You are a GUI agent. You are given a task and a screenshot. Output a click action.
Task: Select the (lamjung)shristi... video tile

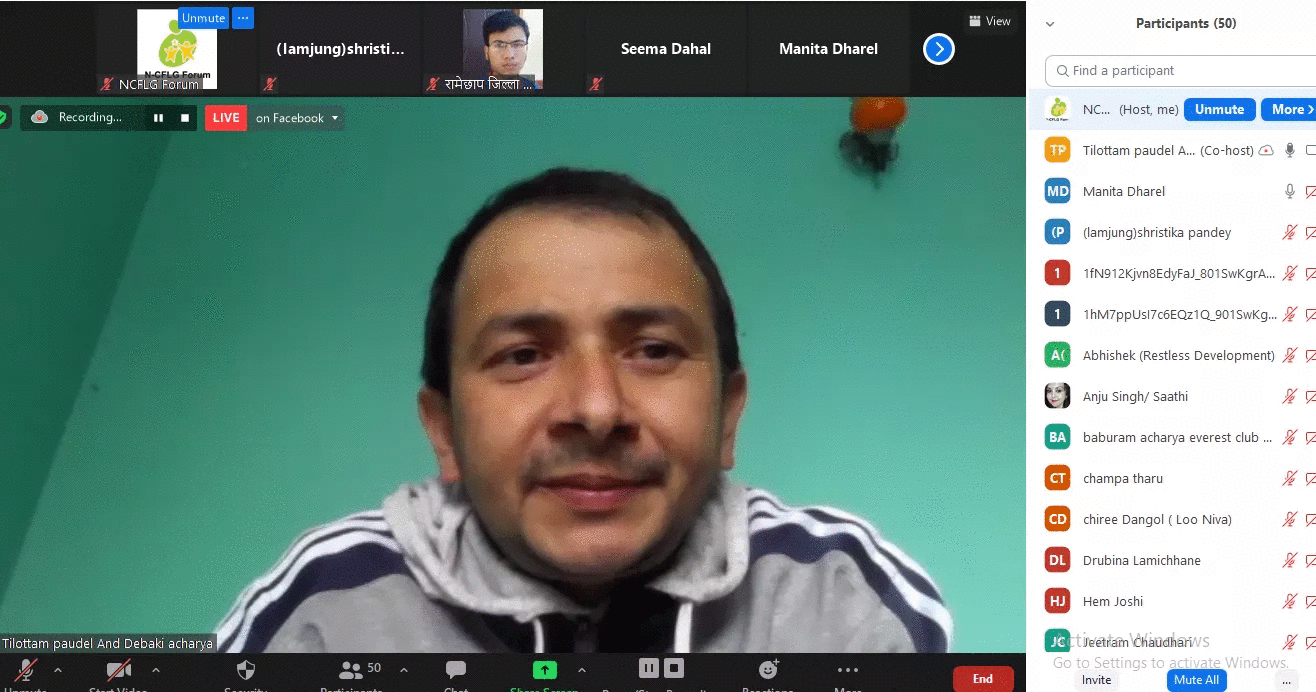click(341, 49)
